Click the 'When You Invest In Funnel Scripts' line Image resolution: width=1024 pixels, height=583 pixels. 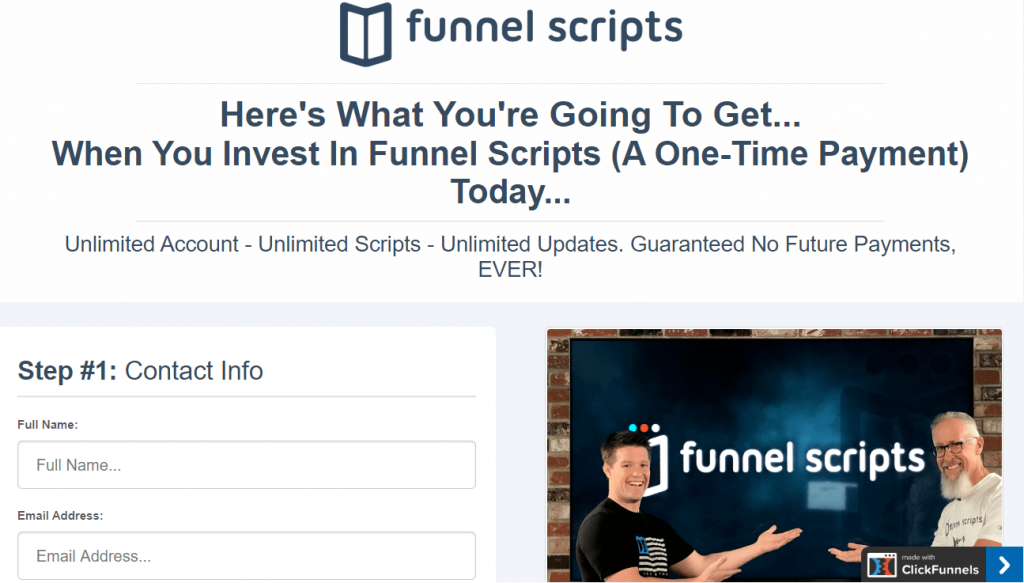pyautogui.click(x=510, y=154)
